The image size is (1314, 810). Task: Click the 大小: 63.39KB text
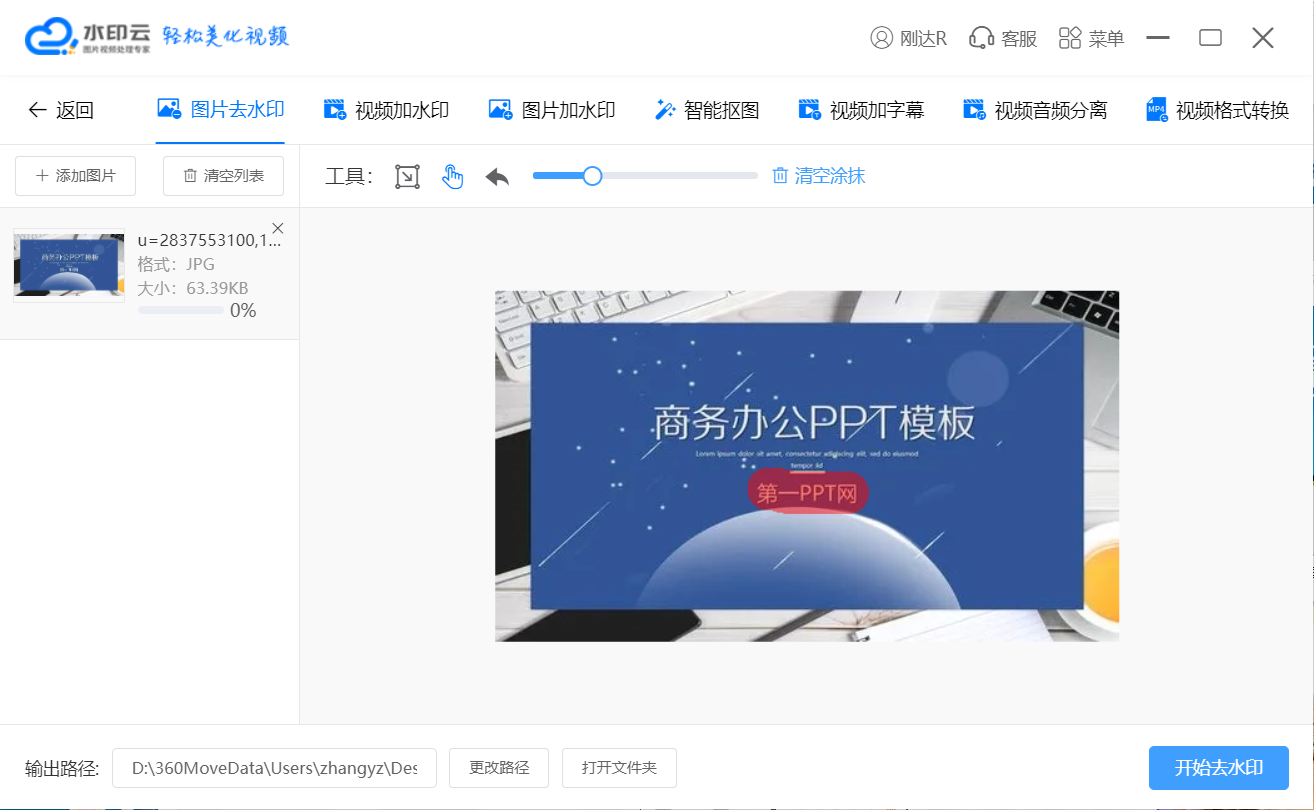[x=193, y=288]
